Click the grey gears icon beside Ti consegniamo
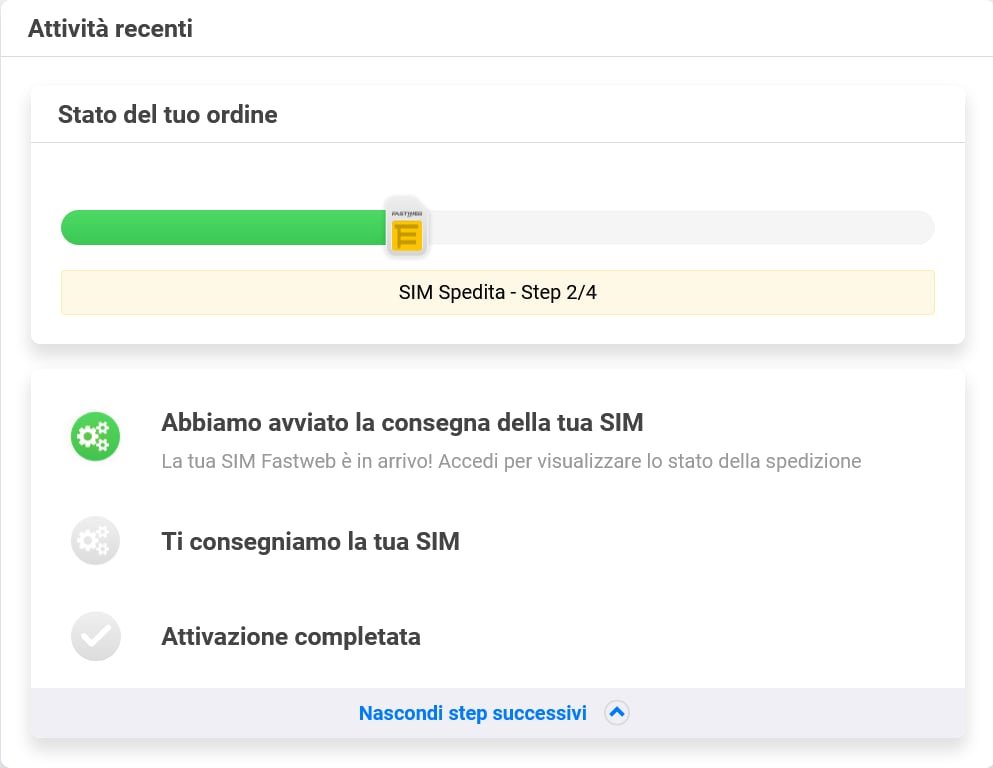This screenshot has height=768, width=993. 95,541
